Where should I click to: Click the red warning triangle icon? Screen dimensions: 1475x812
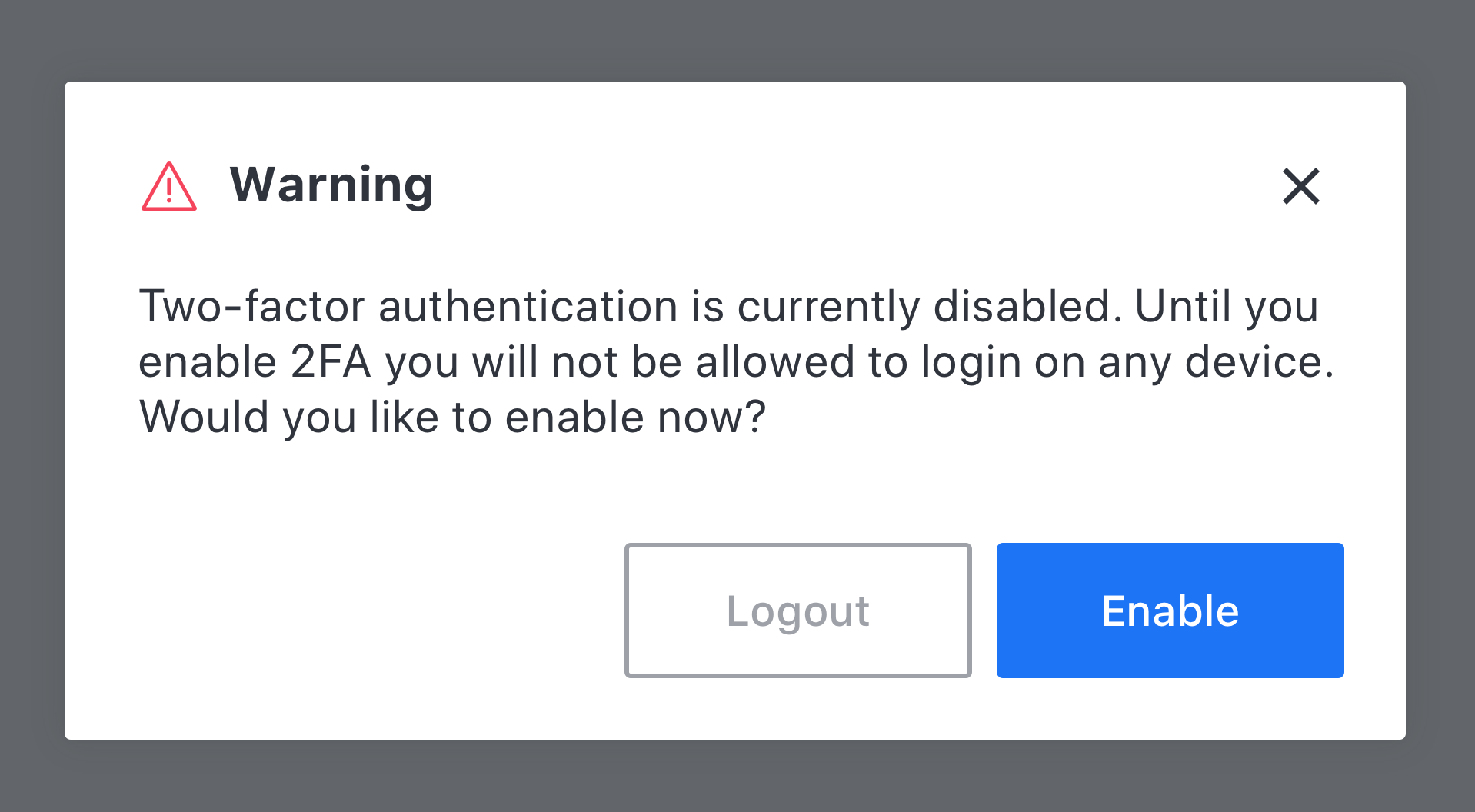[169, 187]
